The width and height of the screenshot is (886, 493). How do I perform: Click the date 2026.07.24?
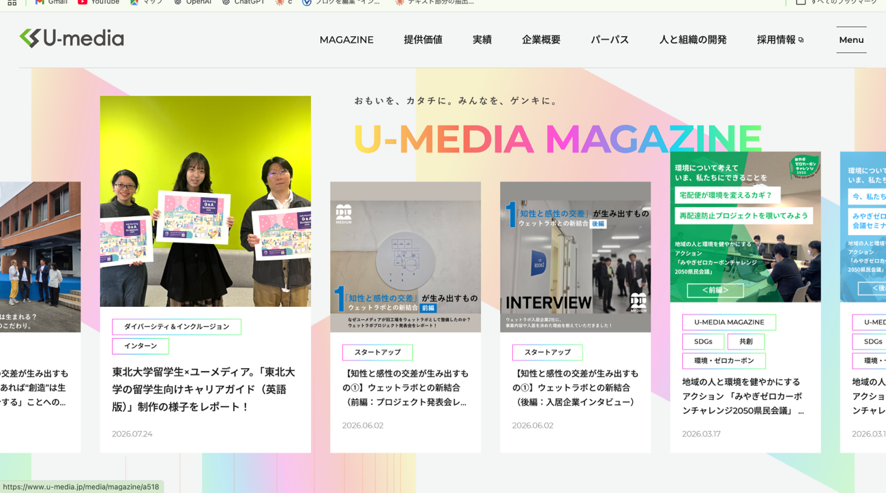[x=132, y=434]
